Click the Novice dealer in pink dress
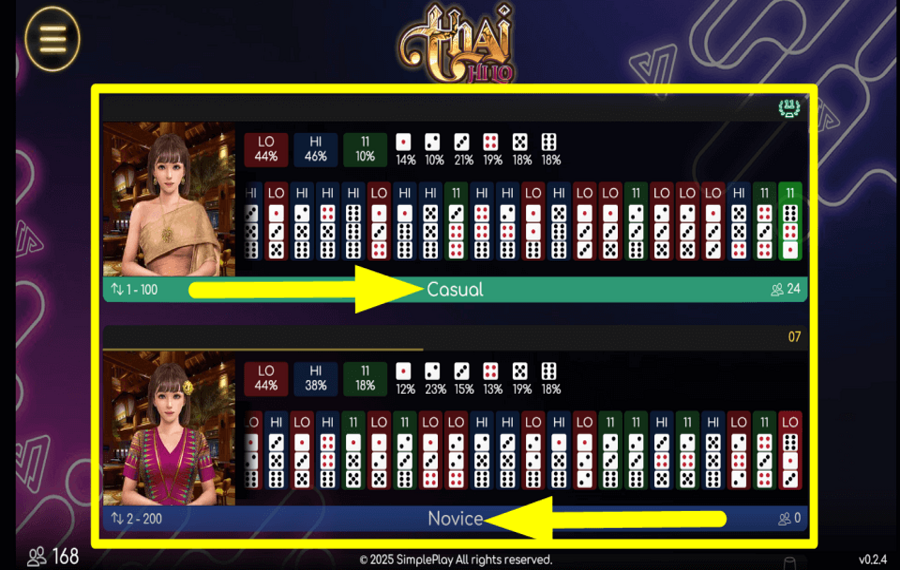This screenshot has height=570, width=900. click(169, 428)
